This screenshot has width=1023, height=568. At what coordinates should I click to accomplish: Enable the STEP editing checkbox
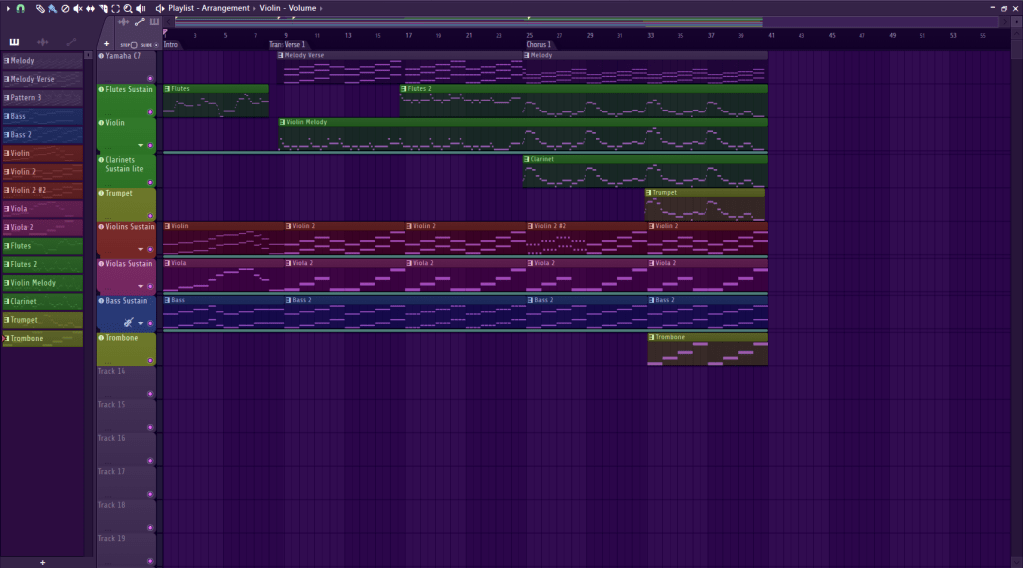pyautogui.click(x=134, y=45)
